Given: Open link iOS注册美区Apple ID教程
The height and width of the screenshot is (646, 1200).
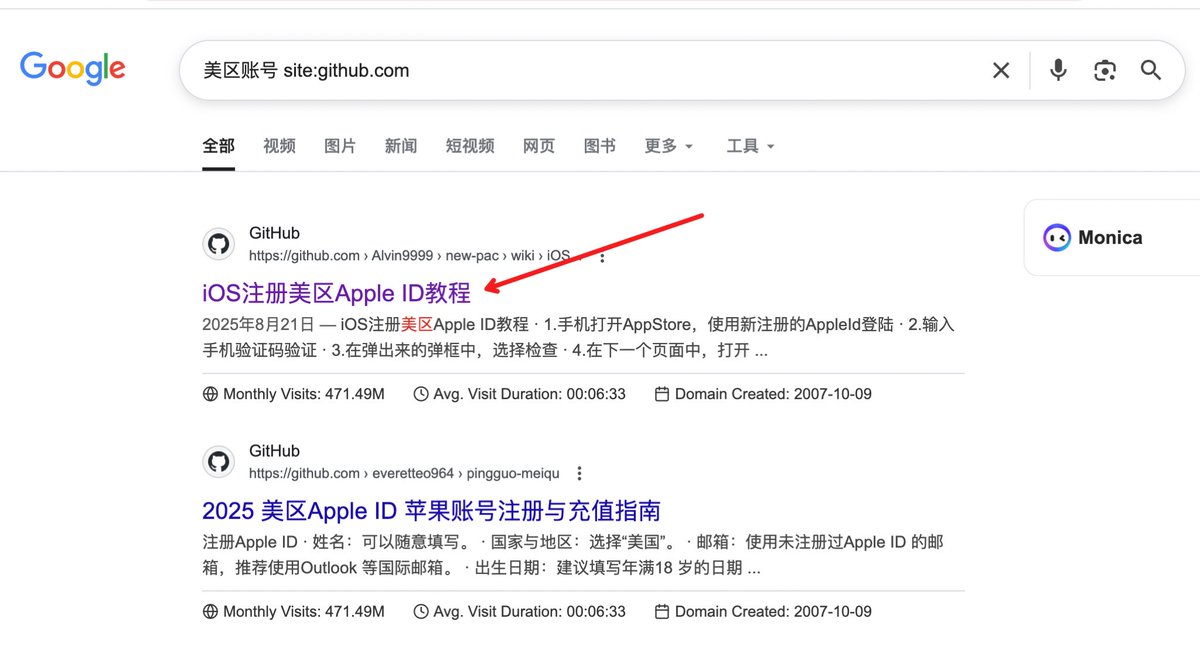Looking at the screenshot, I should point(336,293).
